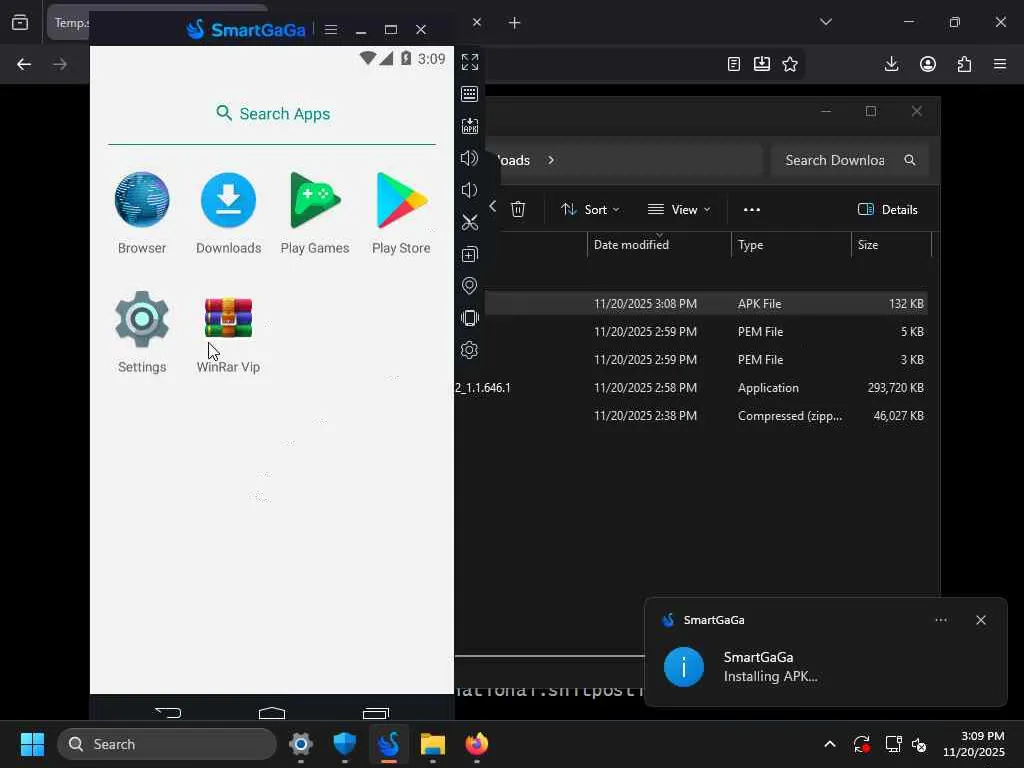Dismiss SmartGaGa notification with X
The width and height of the screenshot is (1024, 768).
(x=980, y=620)
